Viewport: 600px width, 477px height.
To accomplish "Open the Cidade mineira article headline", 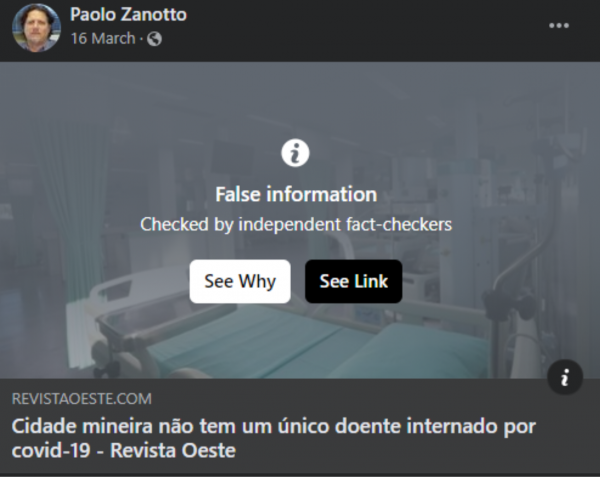I will [x=274, y=438].
